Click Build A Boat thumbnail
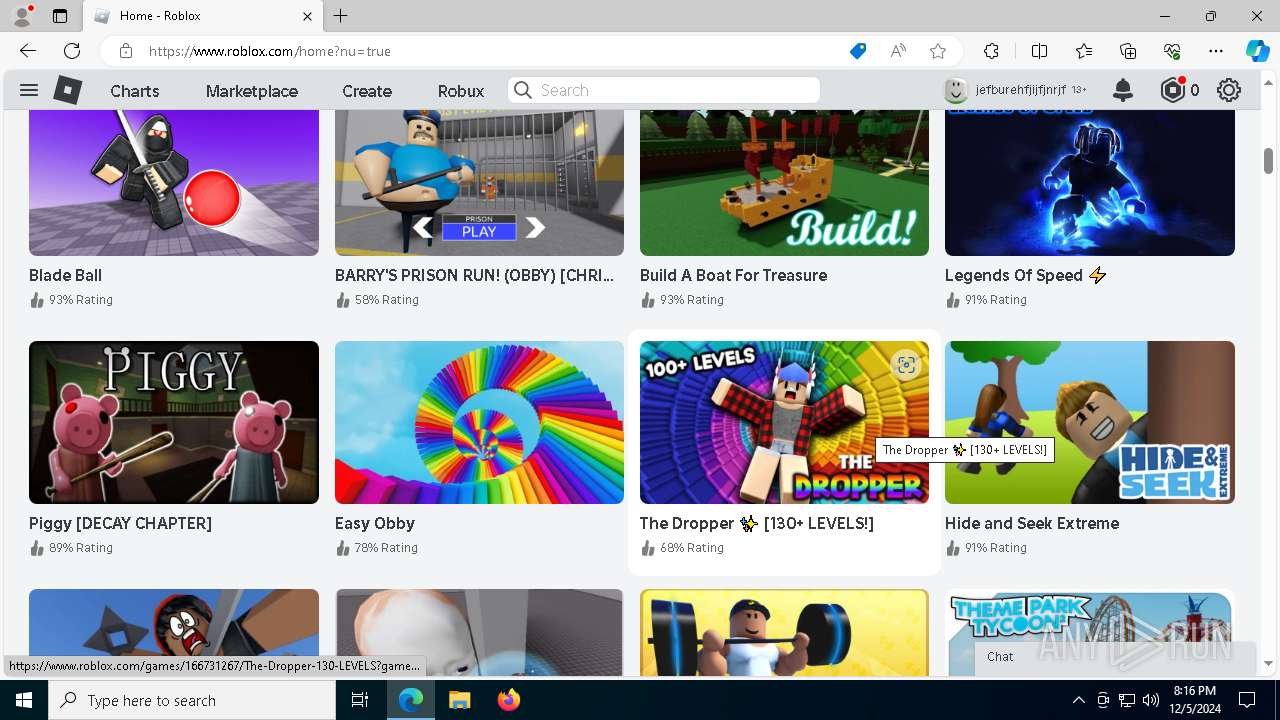This screenshot has height=720, width=1280. 784,183
